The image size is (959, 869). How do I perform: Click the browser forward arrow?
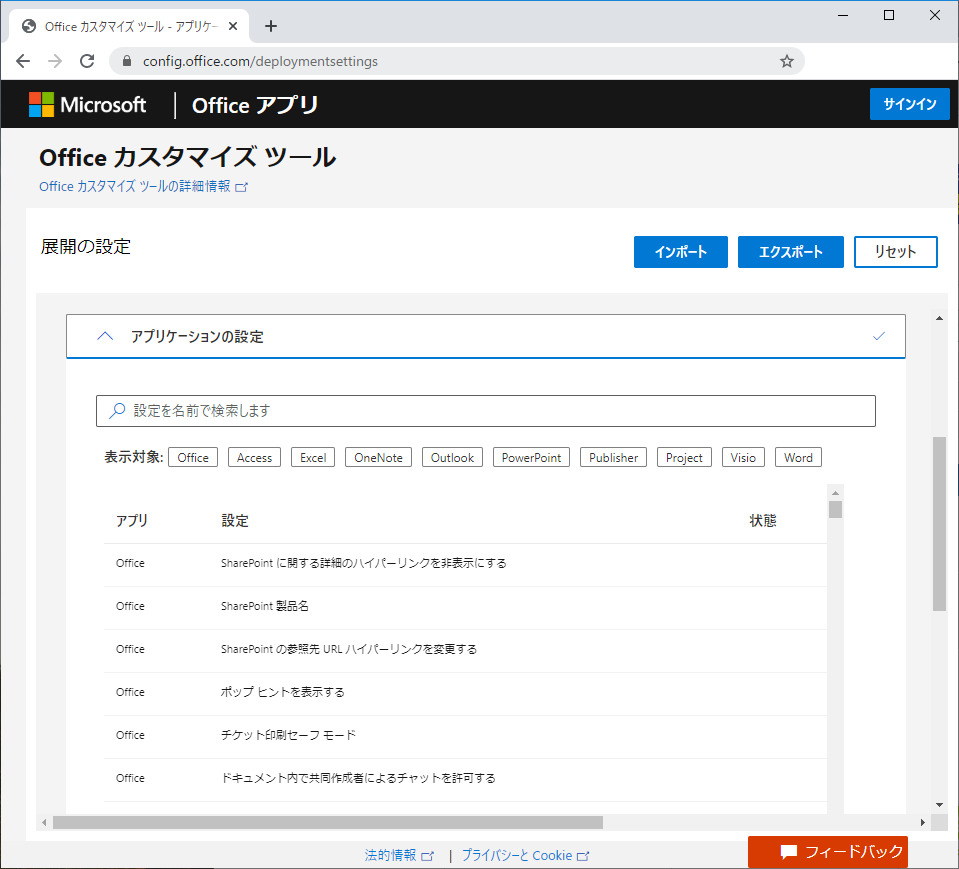click(x=55, y=61)
